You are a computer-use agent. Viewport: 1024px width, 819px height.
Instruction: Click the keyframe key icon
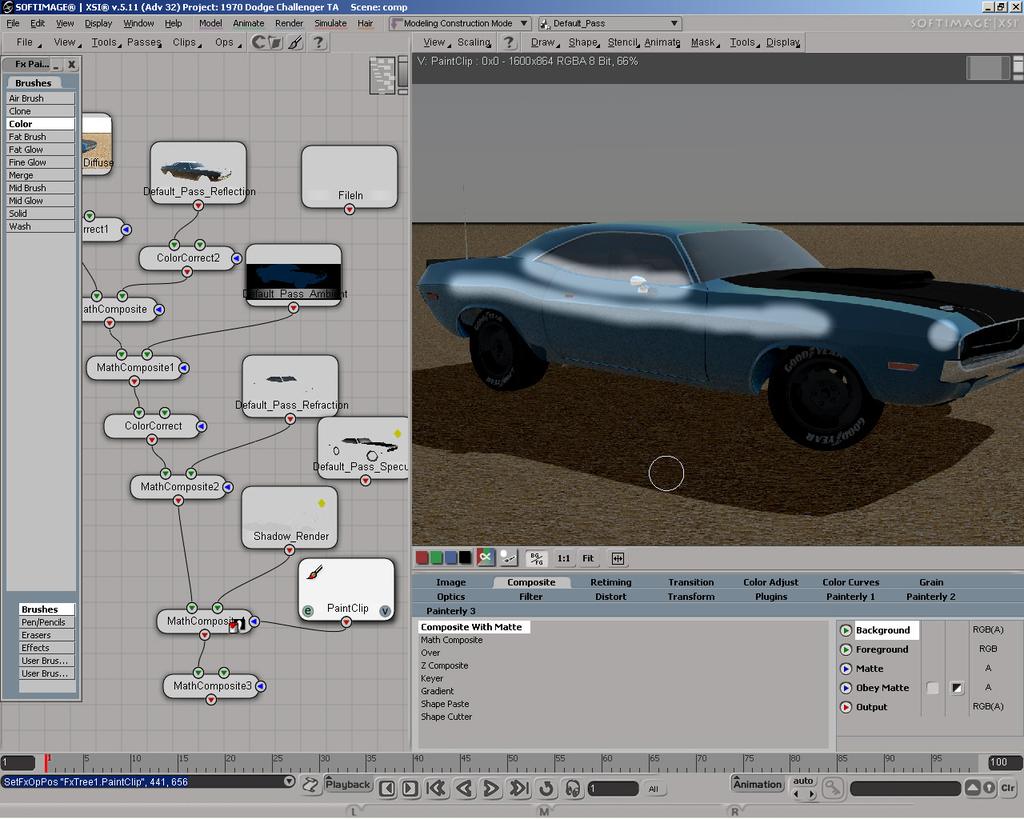pyautogui.click(x=833, y=788)
